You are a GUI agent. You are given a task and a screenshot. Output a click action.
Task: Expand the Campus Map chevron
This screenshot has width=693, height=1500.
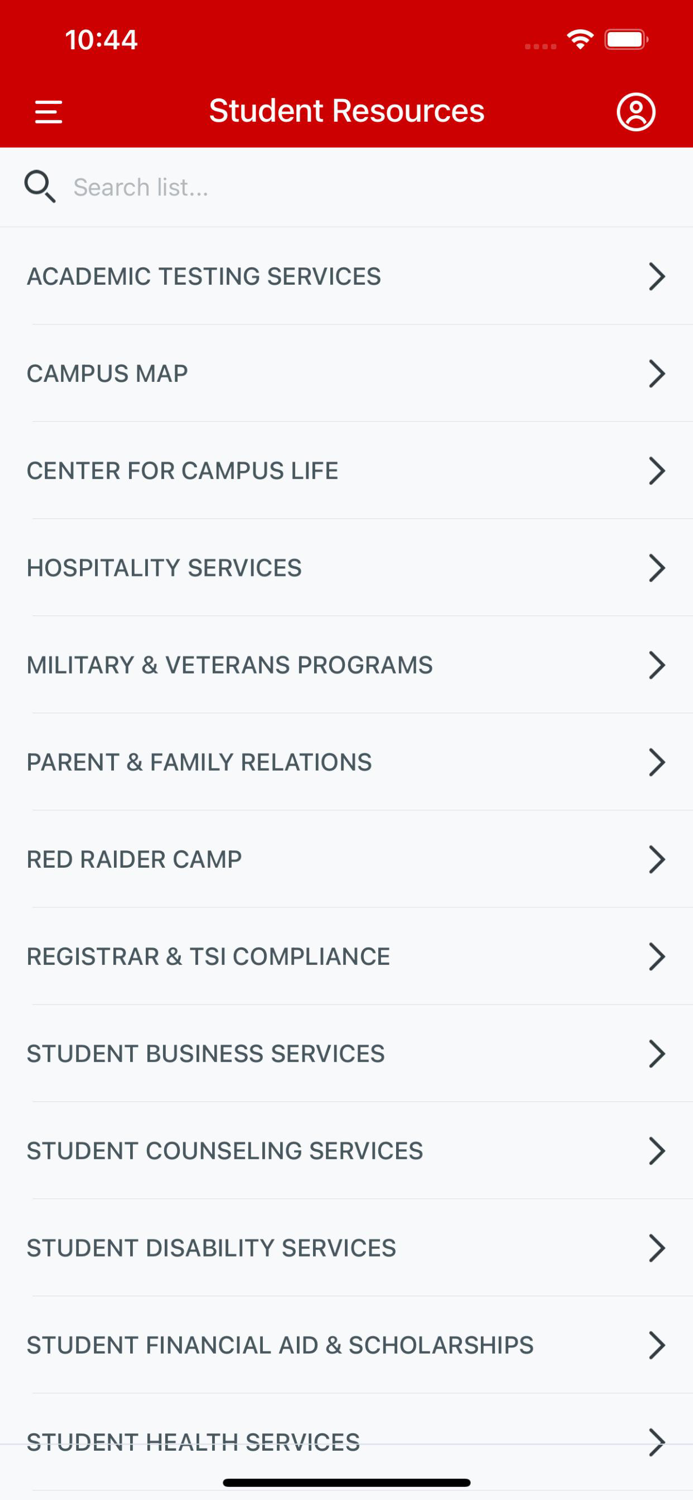(x=658, y=373)
